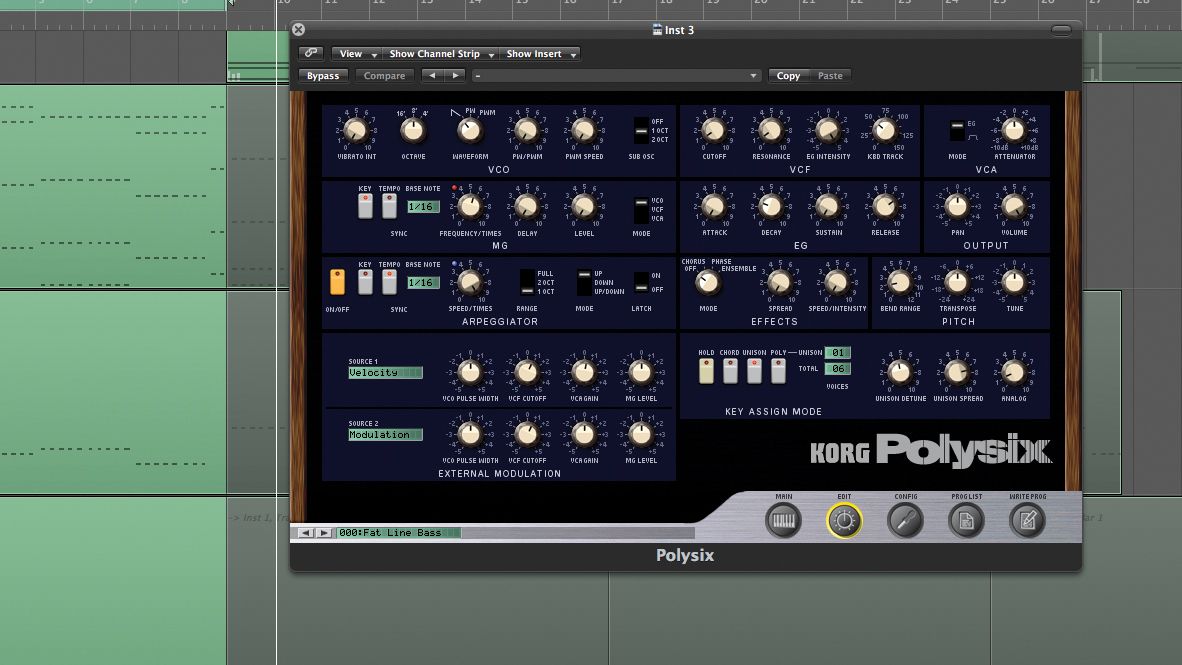Open the Main keyboard view
The image size is (1182, 665).
point(783,520)
